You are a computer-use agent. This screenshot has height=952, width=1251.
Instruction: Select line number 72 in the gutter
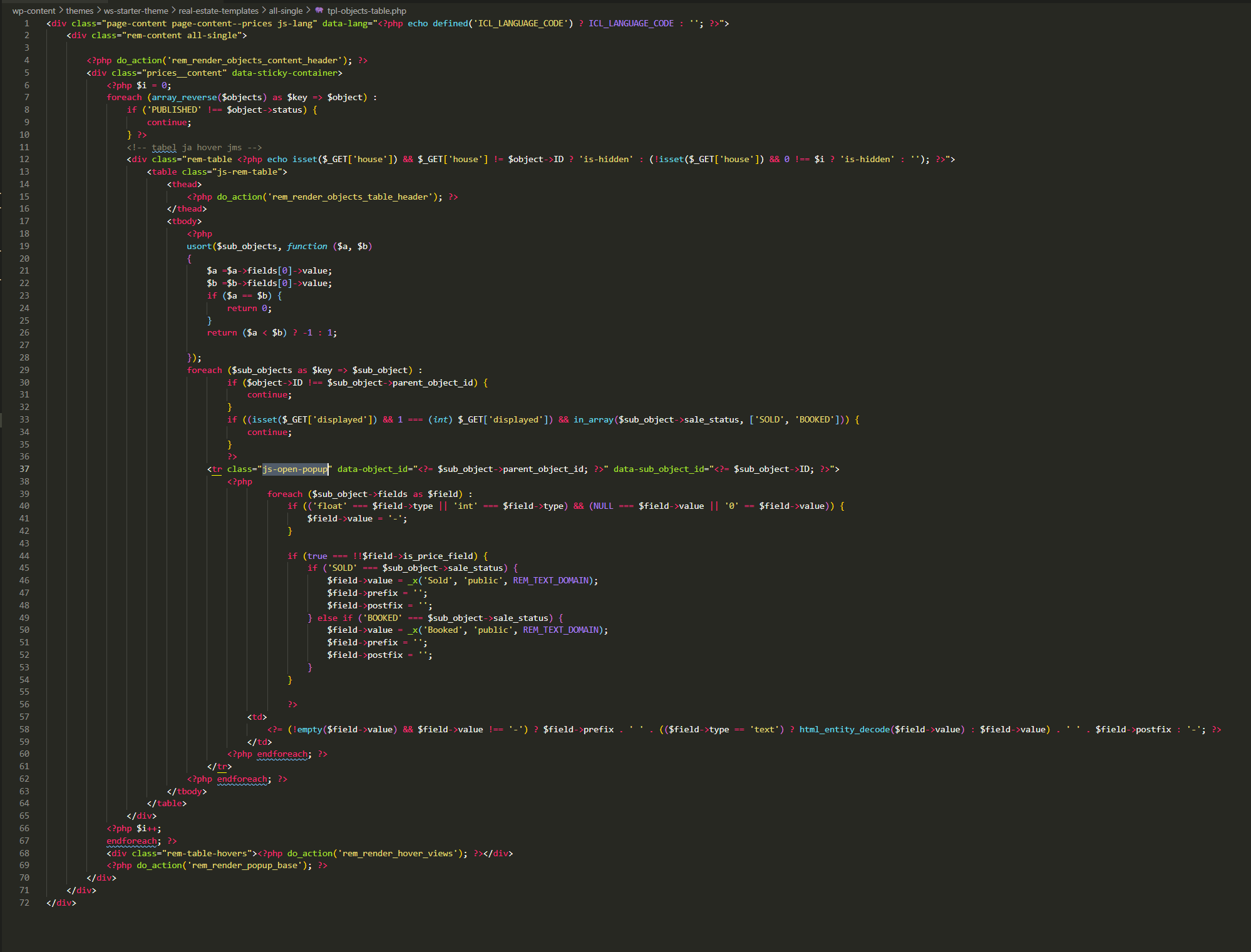(x=24, y=903)
